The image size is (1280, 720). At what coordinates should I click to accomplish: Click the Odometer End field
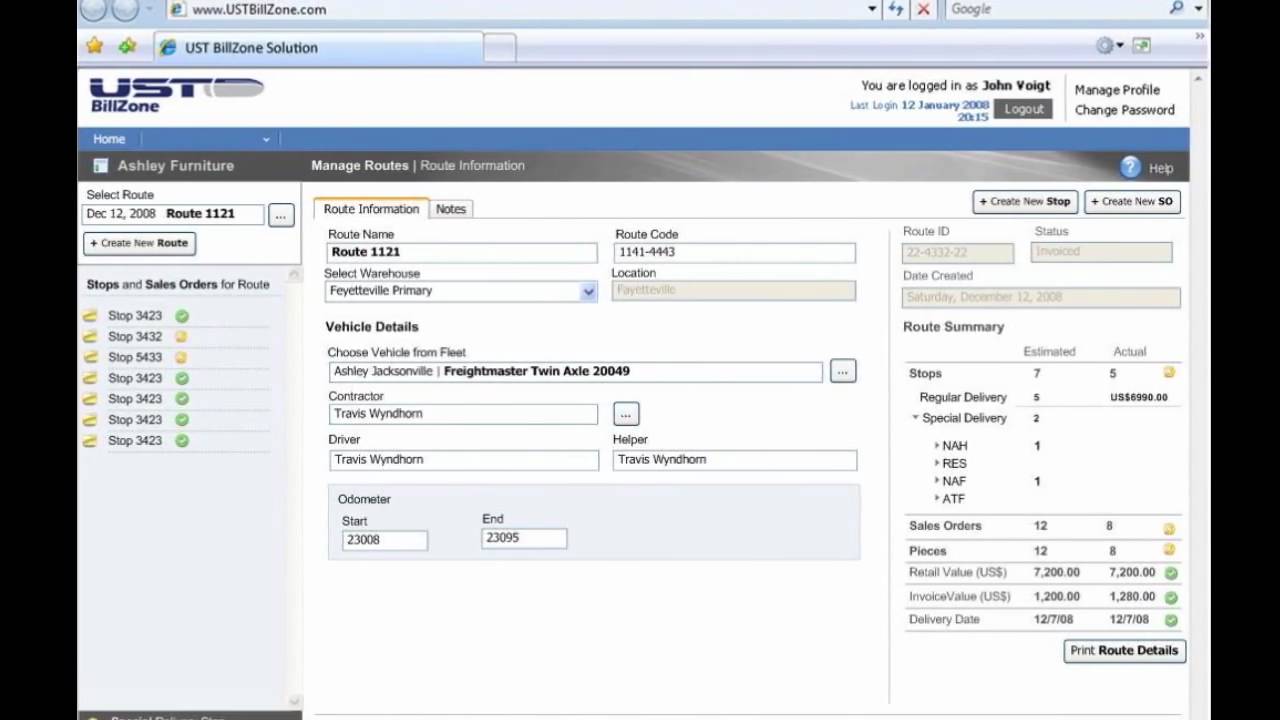pos(524,538)
